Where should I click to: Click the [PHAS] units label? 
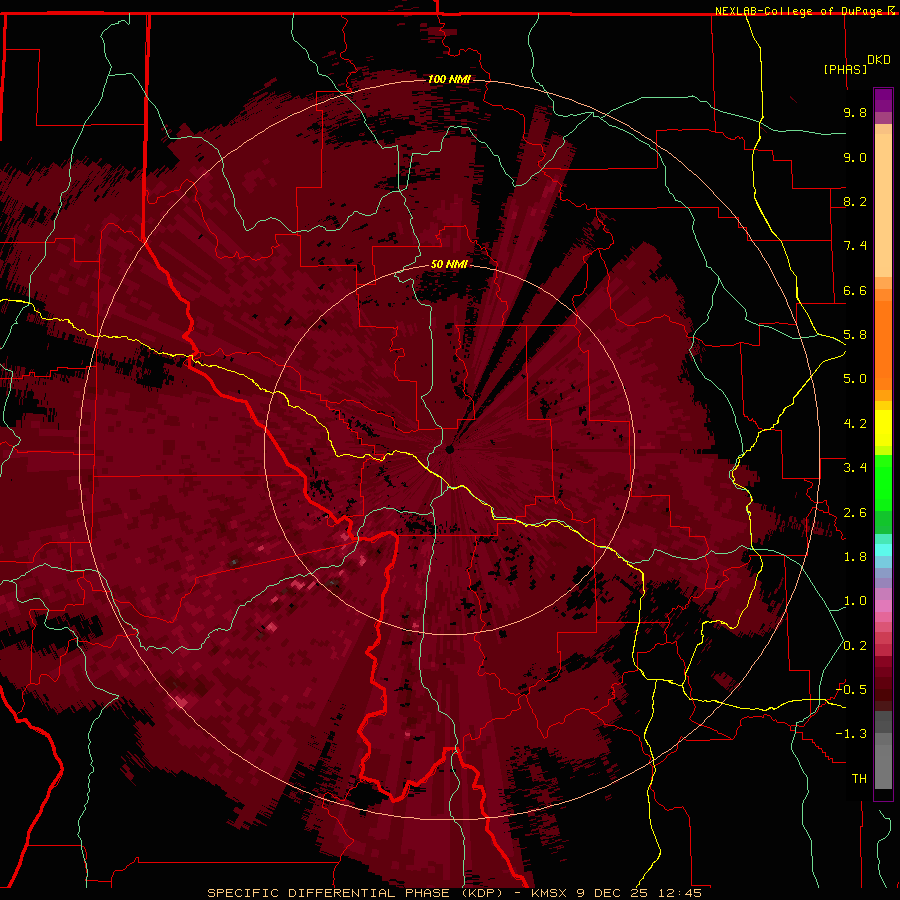point(845,69)
